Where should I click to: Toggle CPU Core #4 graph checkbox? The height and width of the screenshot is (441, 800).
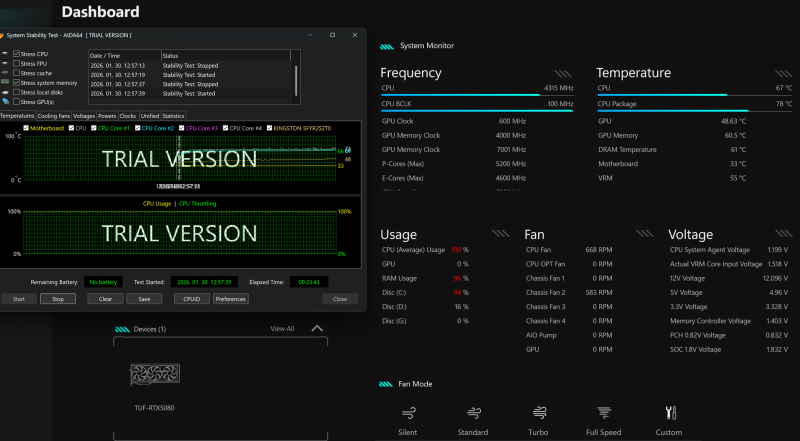tap(226, 128)
